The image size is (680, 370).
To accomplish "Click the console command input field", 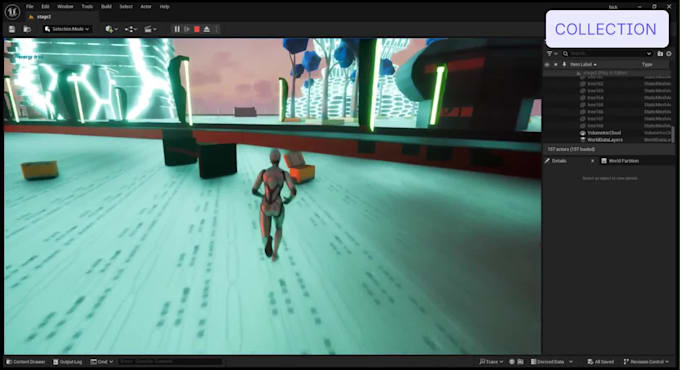I will click(170, 361).
